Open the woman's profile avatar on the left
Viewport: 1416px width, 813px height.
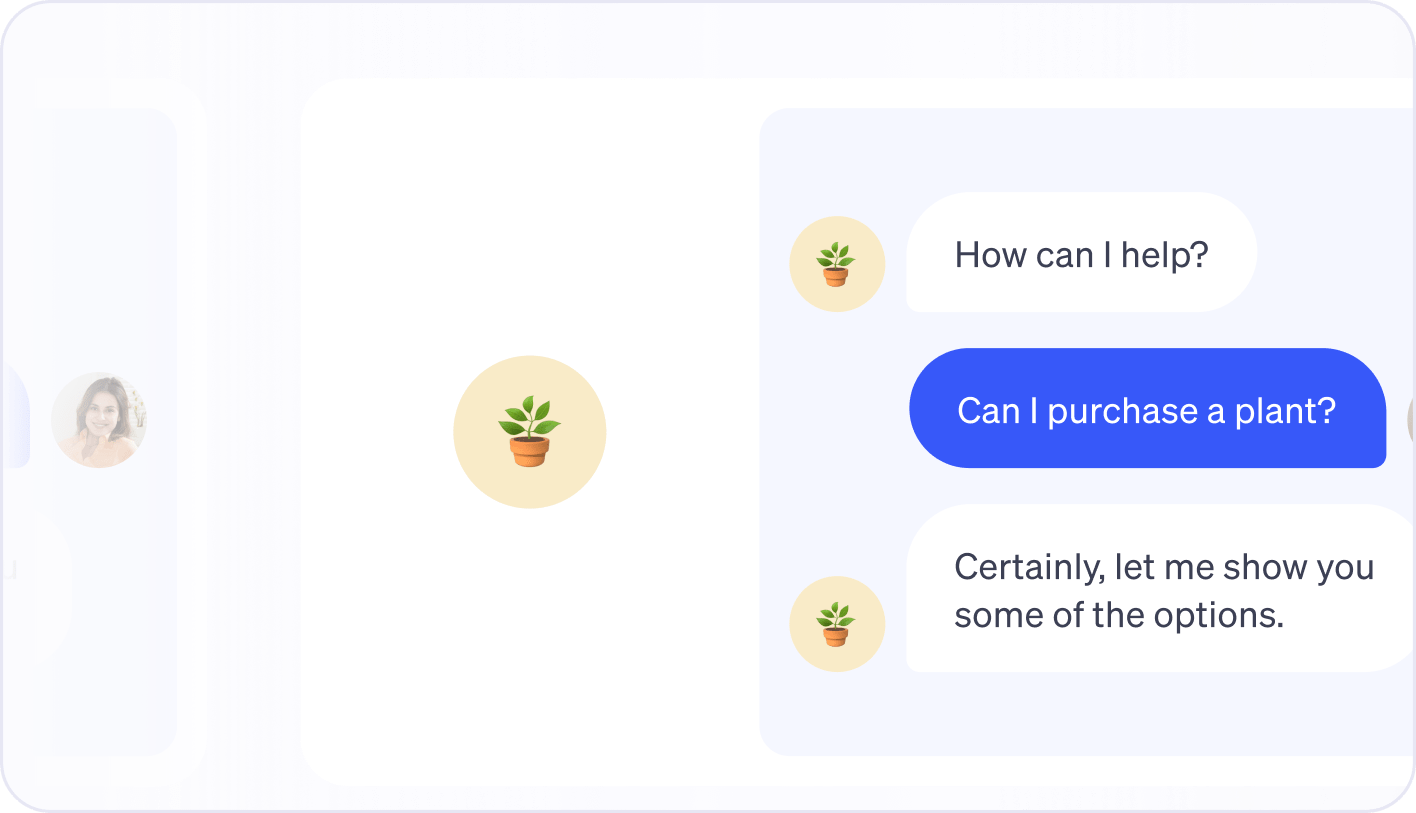[99, 420]
